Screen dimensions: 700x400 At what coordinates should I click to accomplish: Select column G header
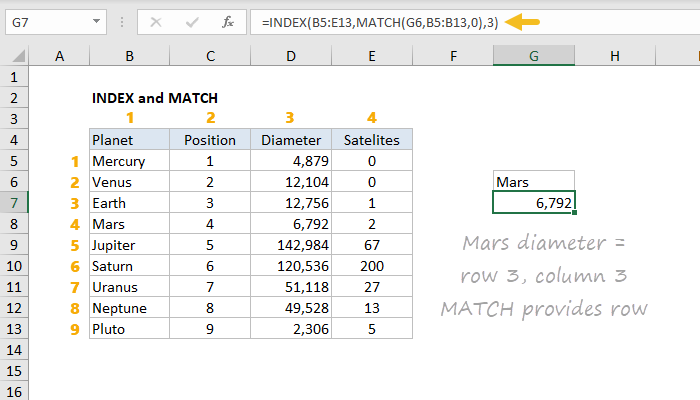pyautogui.click(x=533, y=56)
